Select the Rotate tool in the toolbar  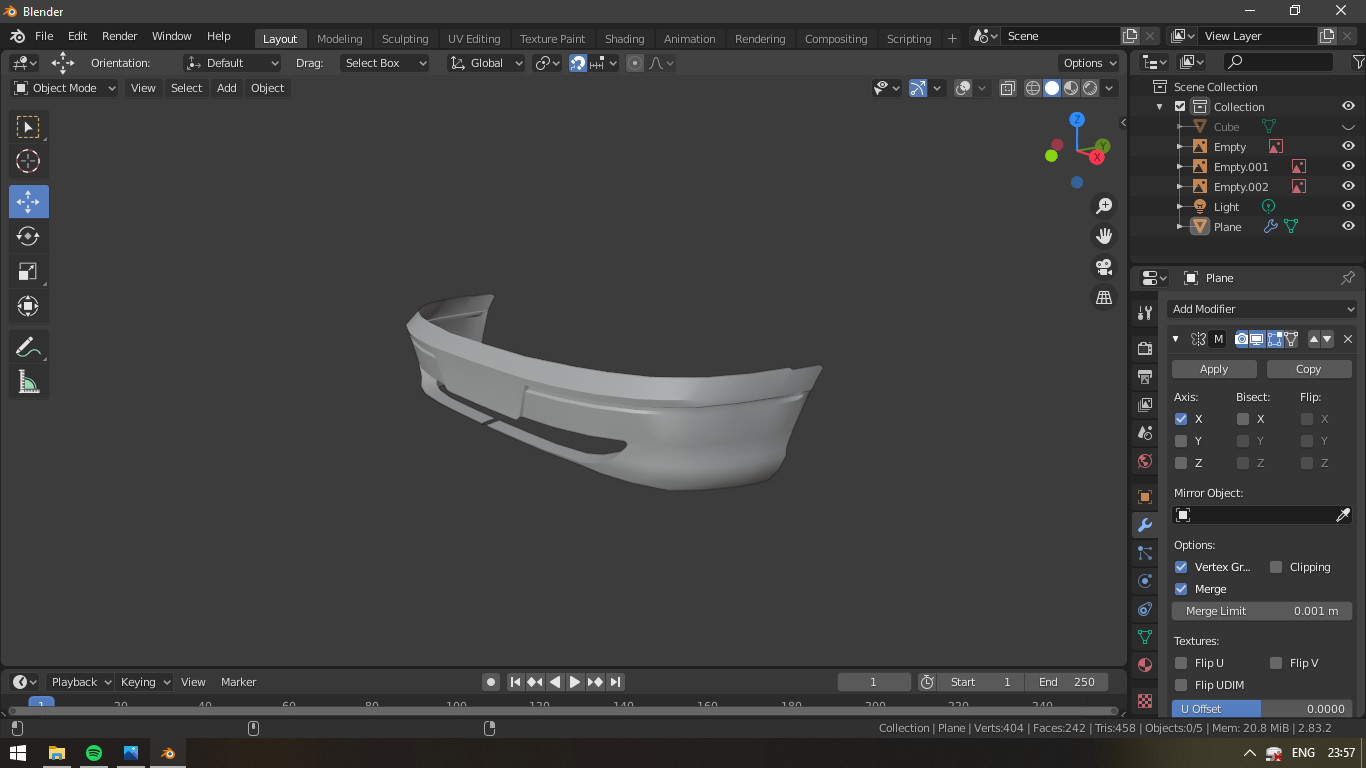click(x=28, y=236)
